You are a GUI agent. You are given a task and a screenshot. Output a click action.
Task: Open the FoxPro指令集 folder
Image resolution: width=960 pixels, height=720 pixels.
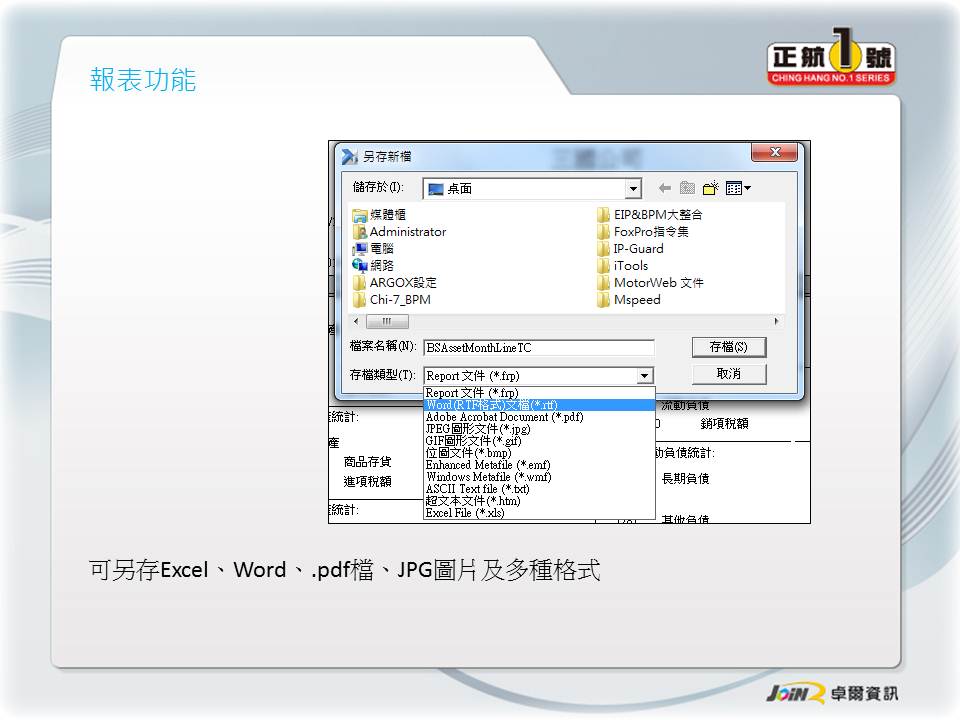(x=650, y=231)
